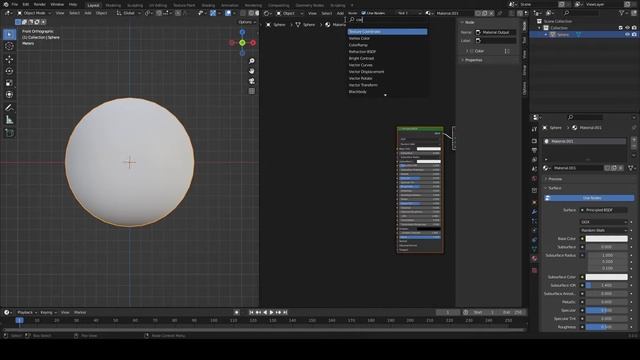Open the Random Walk subsurface method dropdown
The width and height of the screenshot is (640, 360).
604,230
